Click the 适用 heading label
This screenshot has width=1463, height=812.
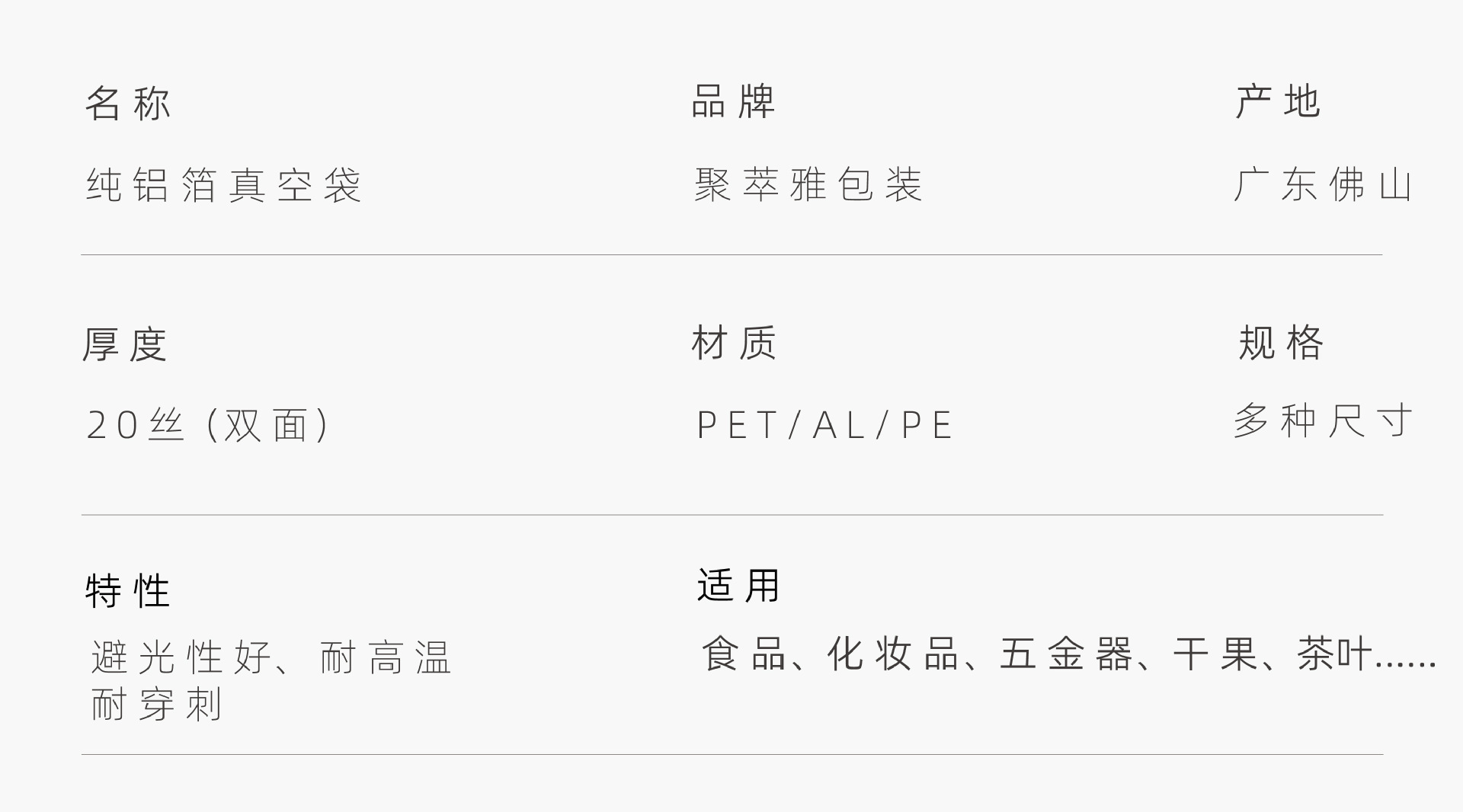coord(738,586)
